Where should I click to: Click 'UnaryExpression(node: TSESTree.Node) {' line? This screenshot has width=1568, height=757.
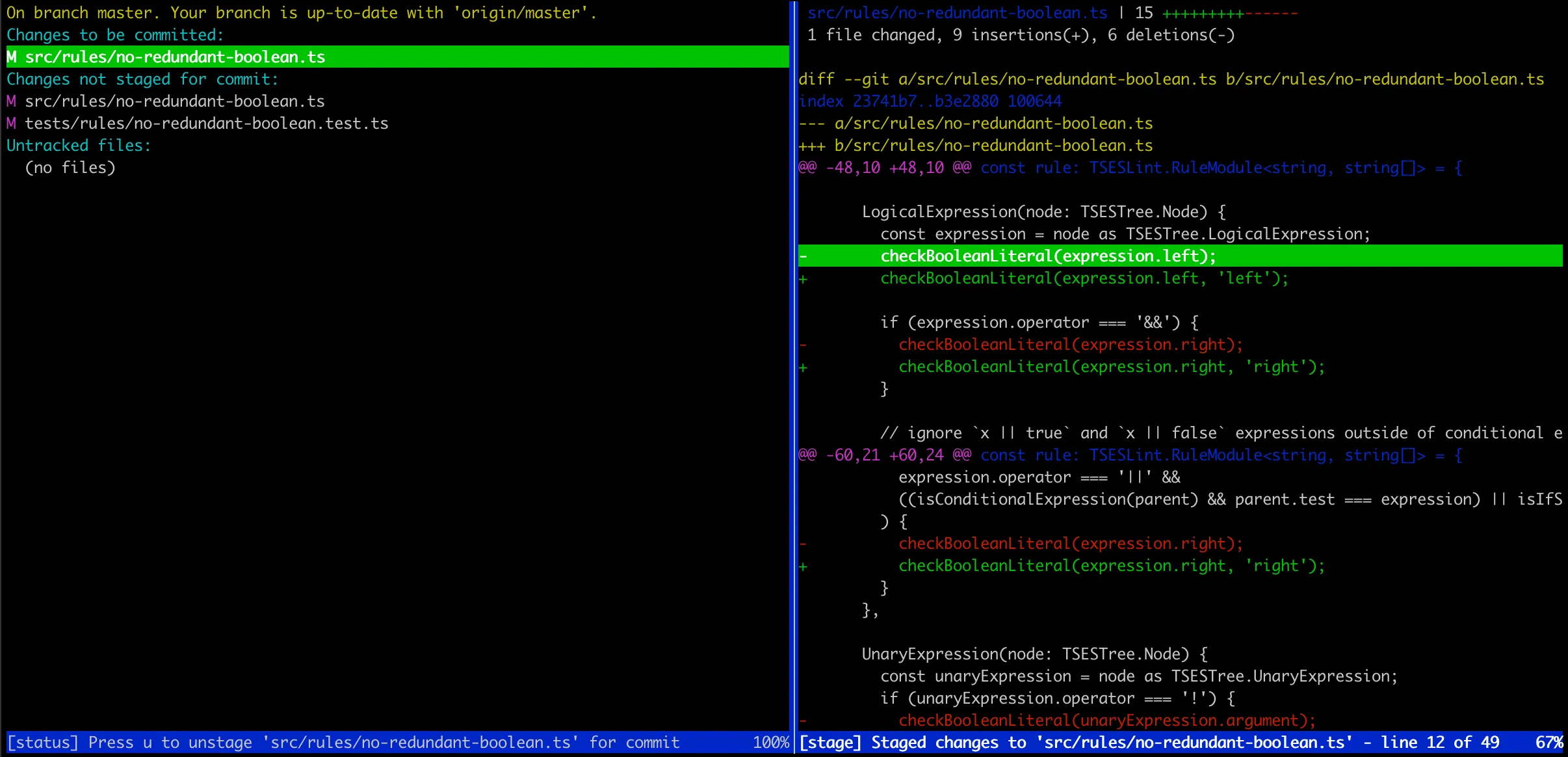[1034, 654]
